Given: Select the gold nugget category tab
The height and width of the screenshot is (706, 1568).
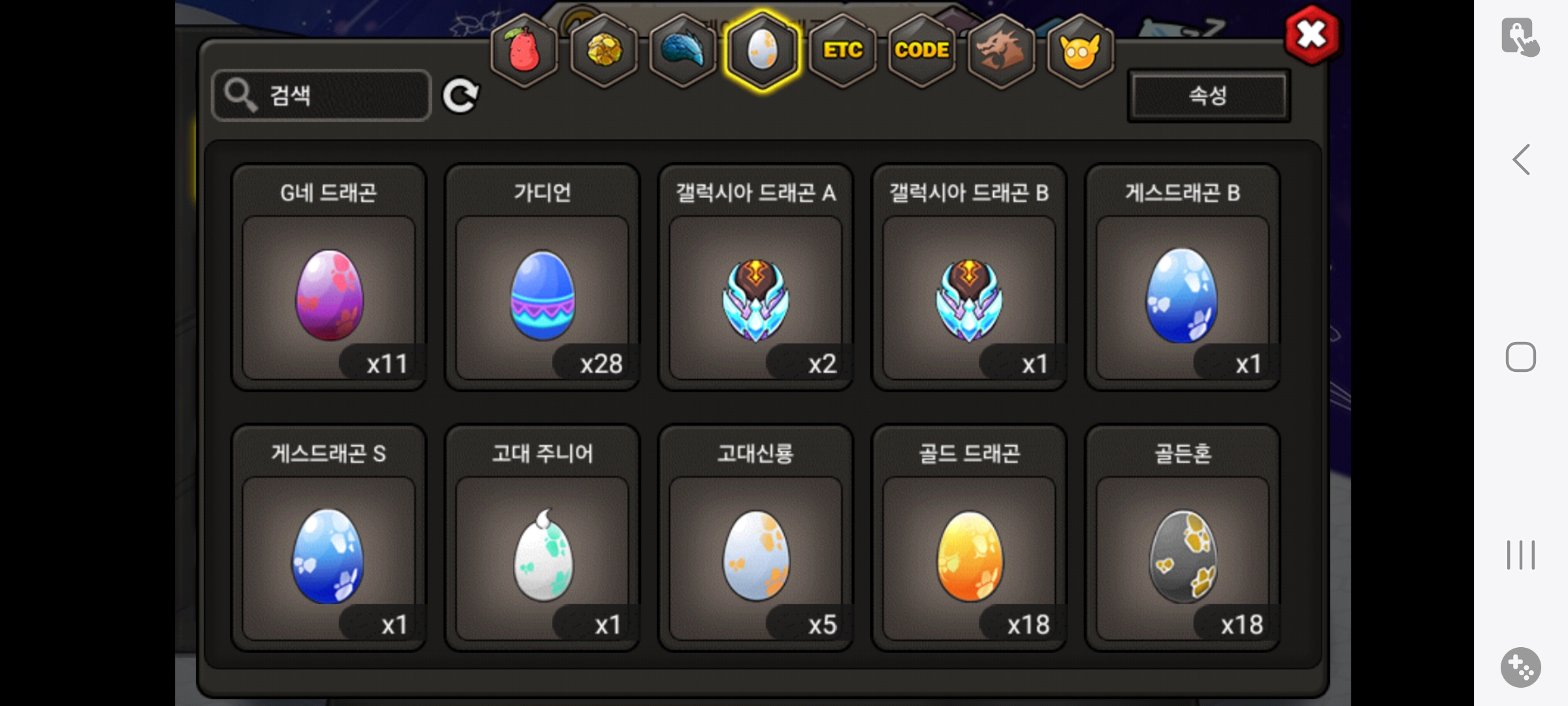Looking at the screenshot, I should 604,51.
